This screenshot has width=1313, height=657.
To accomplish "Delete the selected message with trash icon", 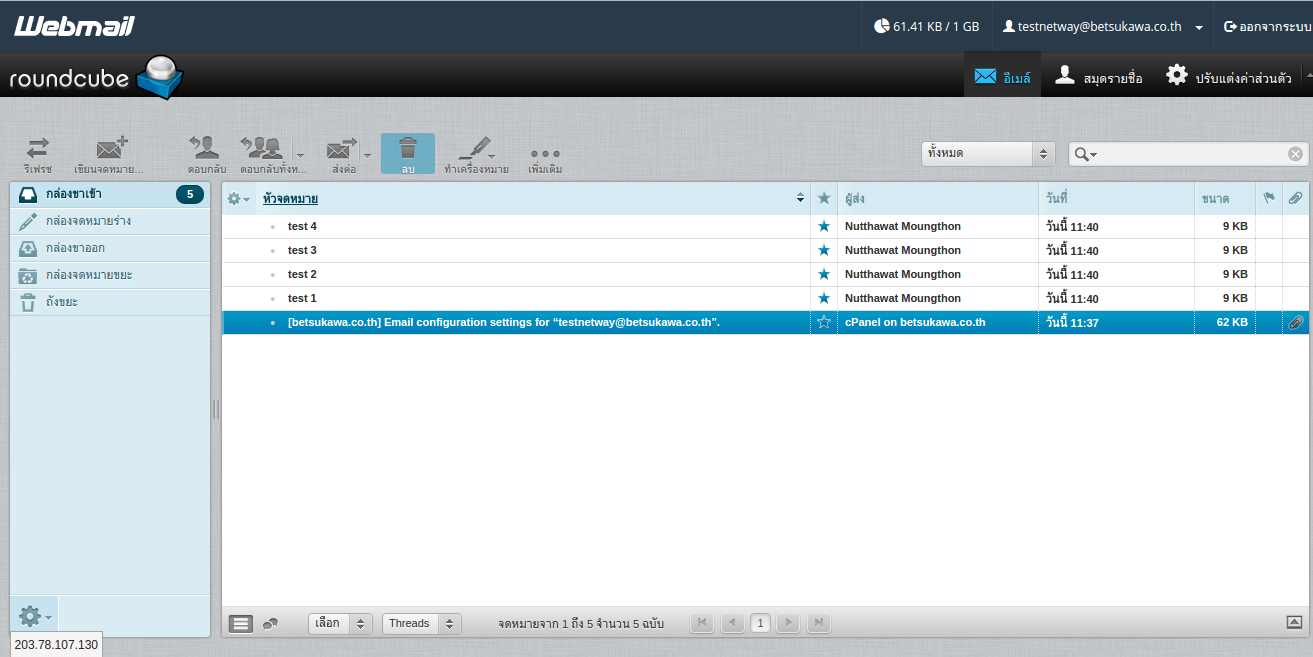I will [x=407, y=152].
